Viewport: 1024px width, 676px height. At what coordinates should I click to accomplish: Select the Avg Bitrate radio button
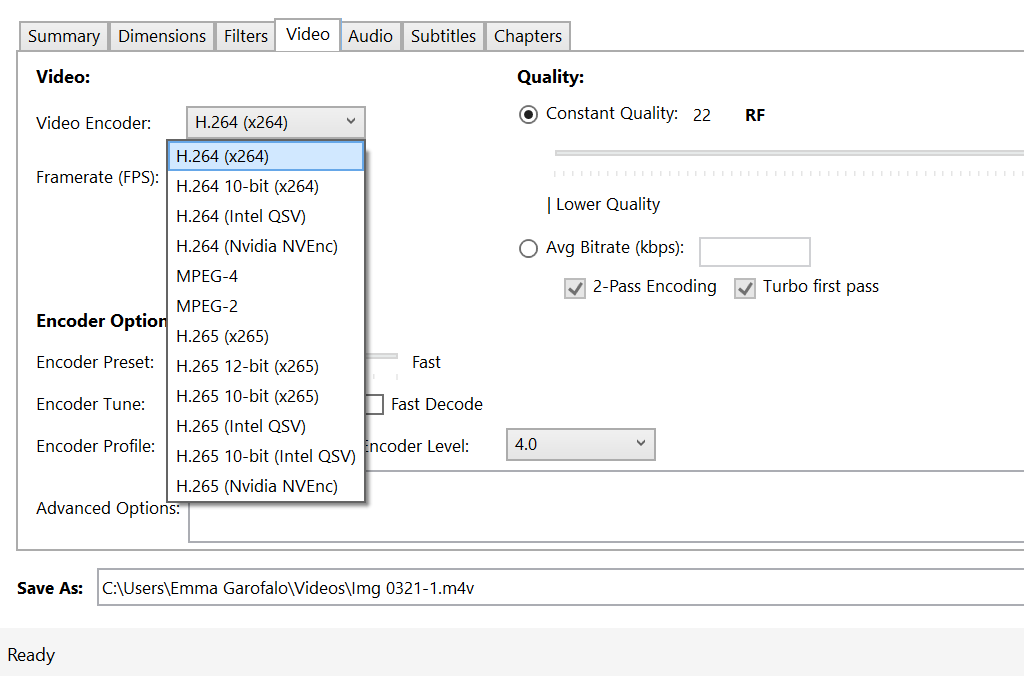529,249
